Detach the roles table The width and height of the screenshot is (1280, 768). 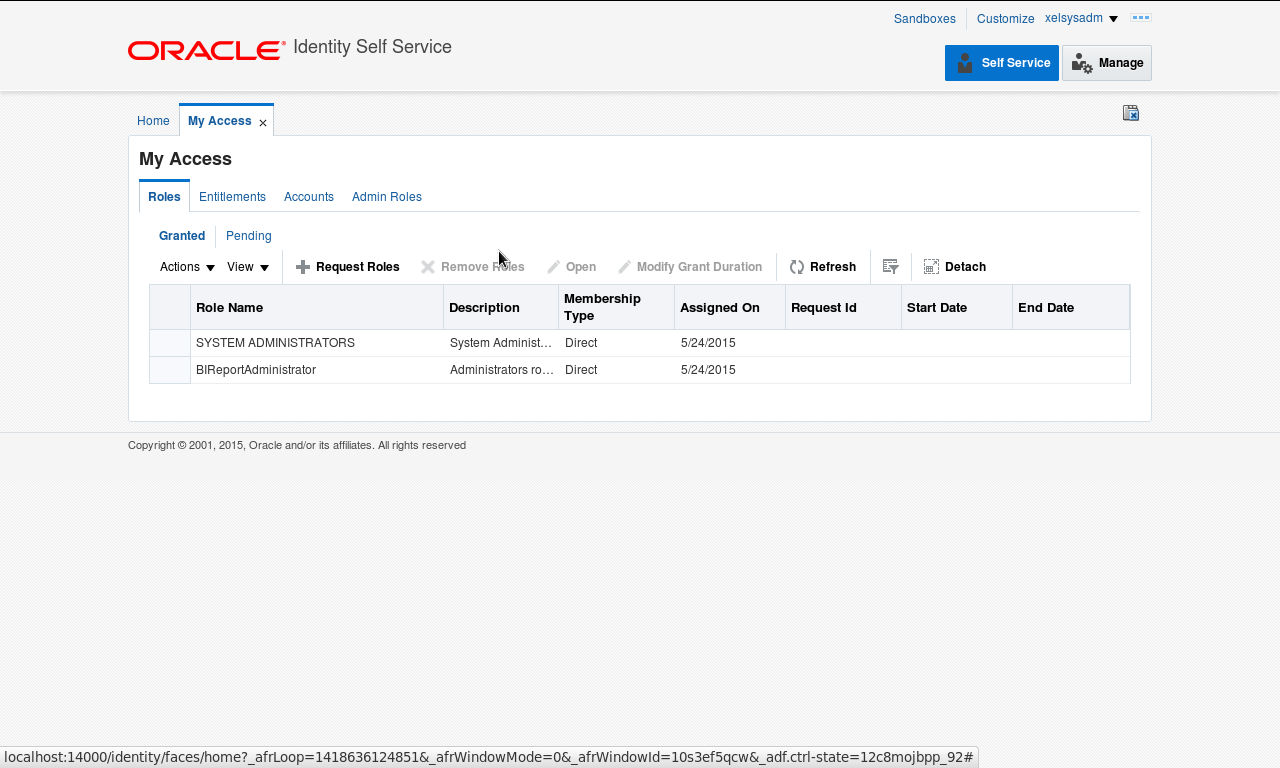[x=929, y=267]
